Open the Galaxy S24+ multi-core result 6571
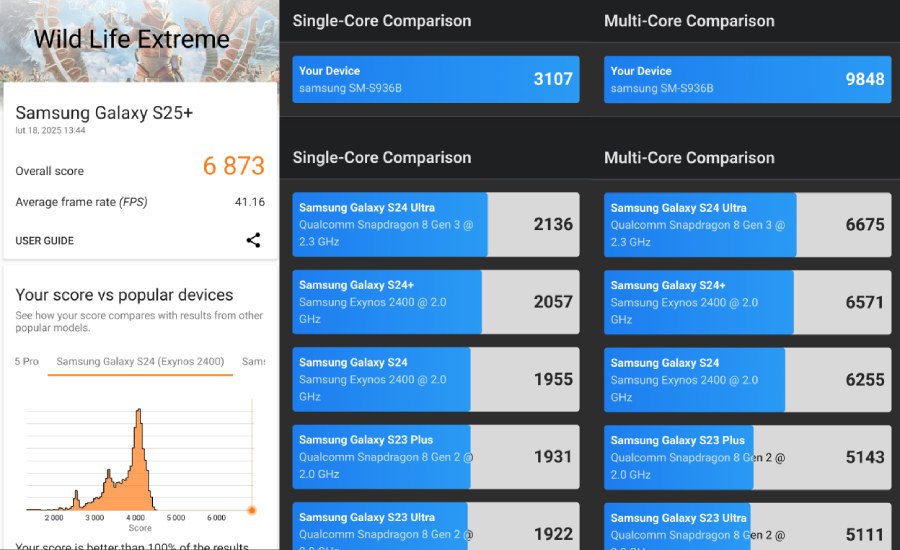 (x=747, y=302)
